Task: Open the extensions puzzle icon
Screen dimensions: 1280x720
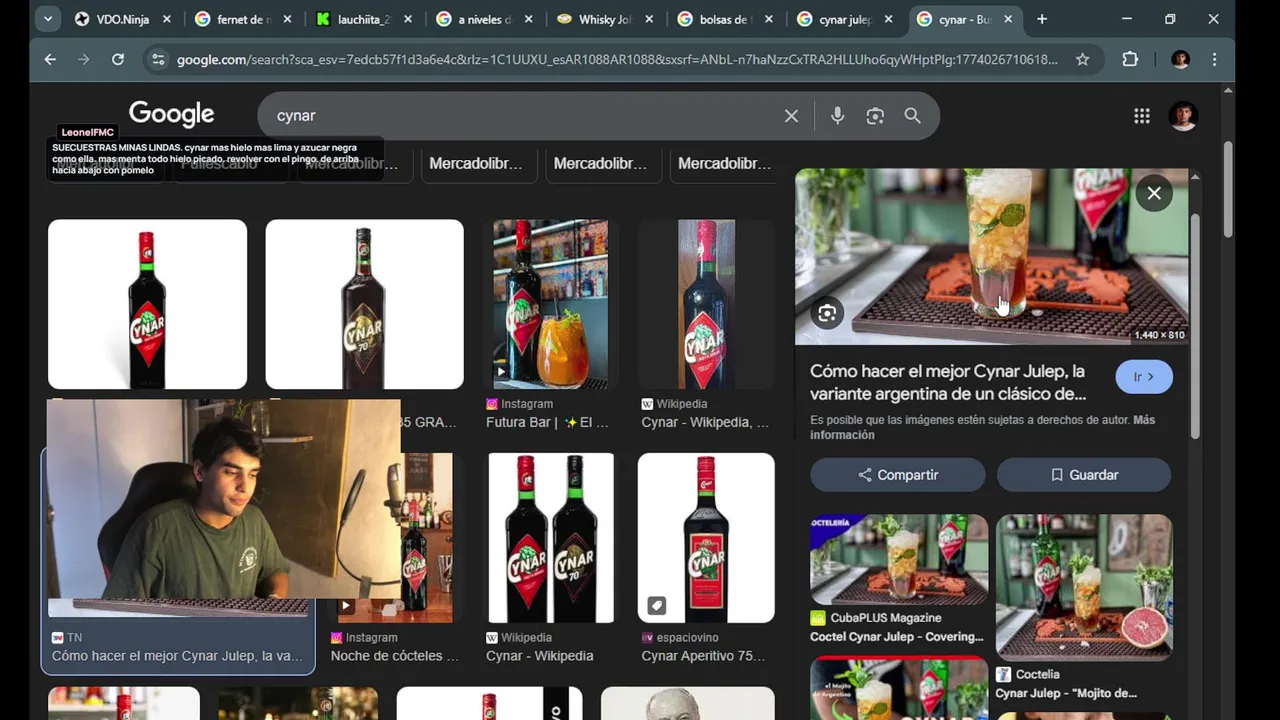Action: [1130, 59]
